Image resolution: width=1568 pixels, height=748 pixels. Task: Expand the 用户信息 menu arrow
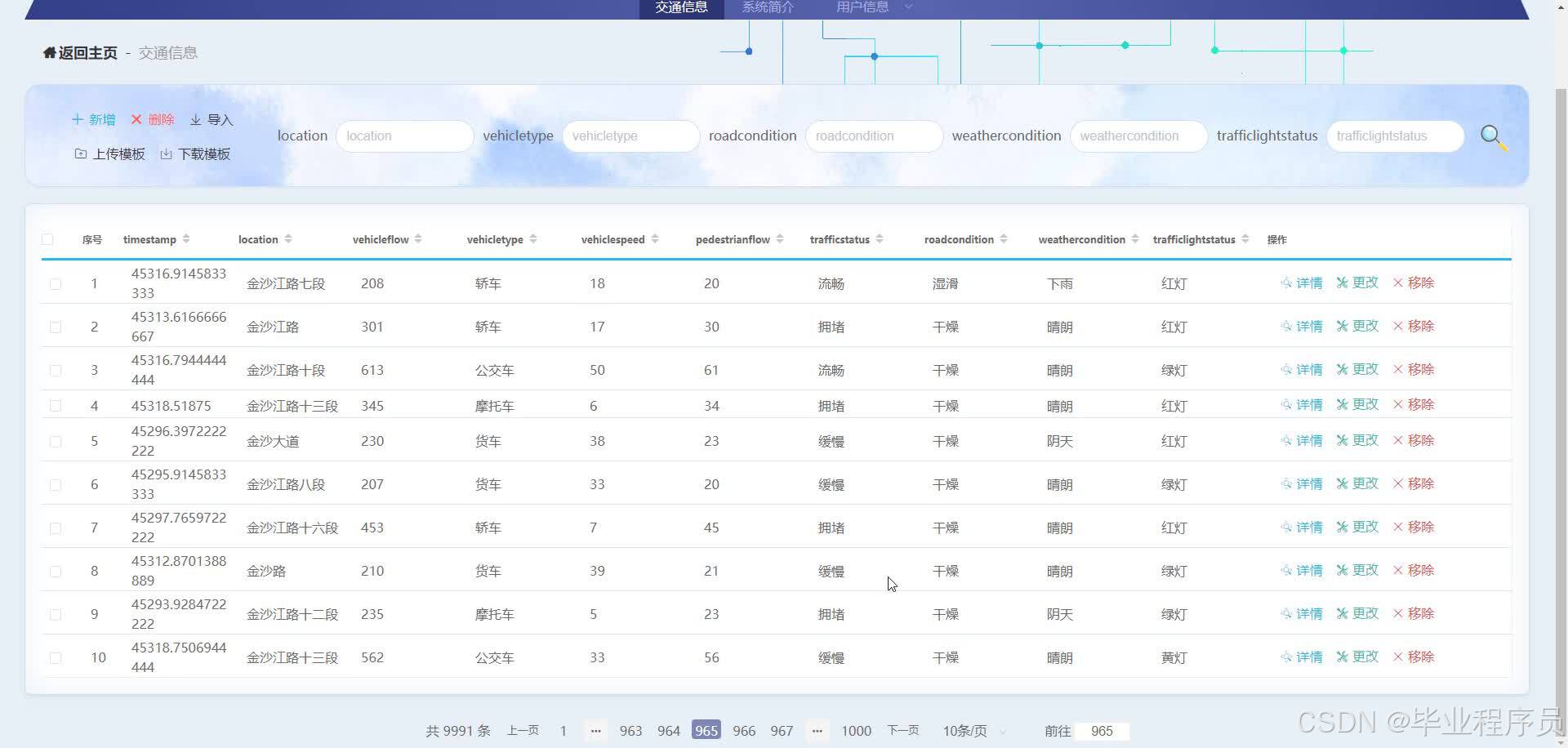tap(908, 7)
